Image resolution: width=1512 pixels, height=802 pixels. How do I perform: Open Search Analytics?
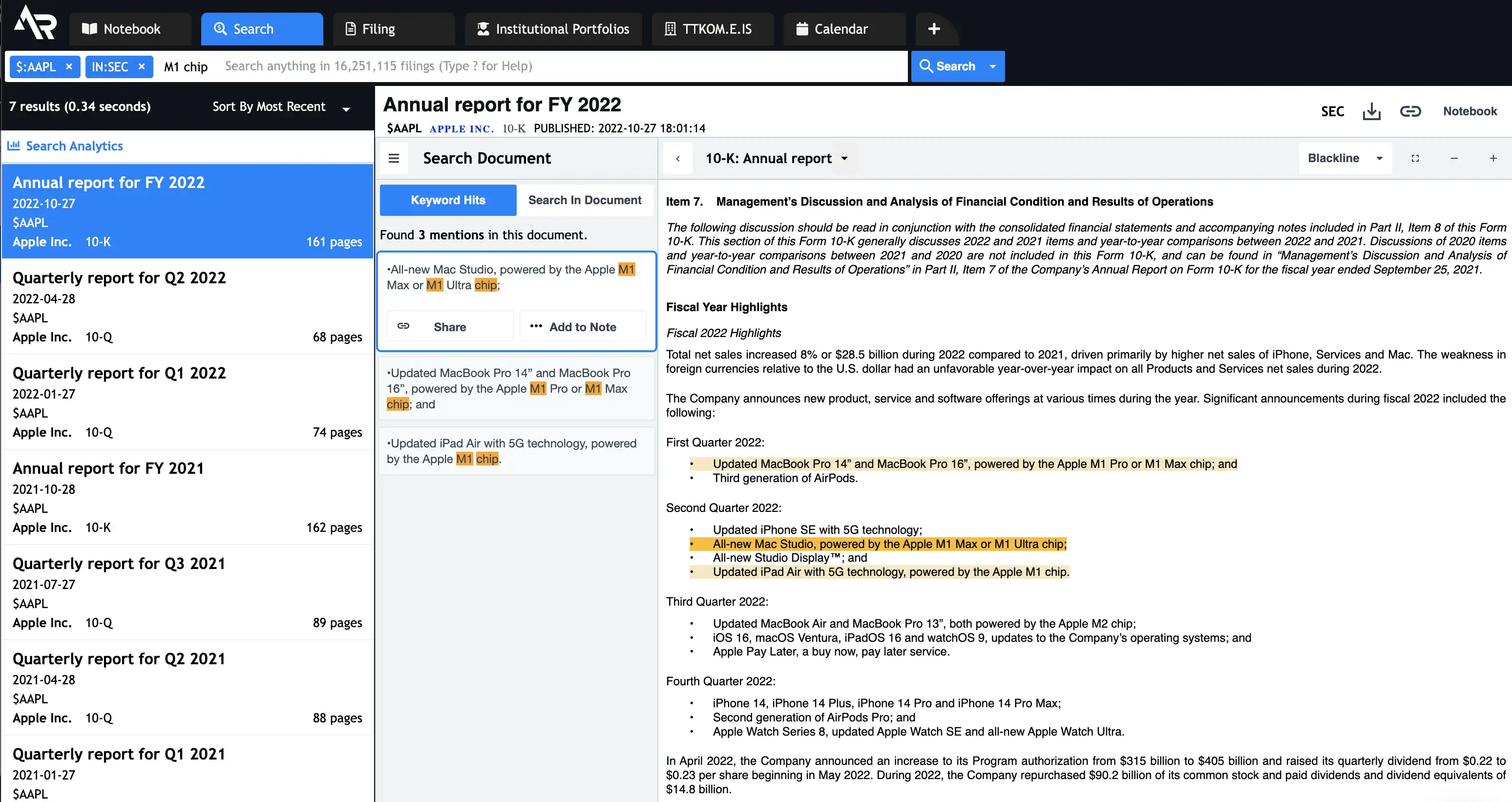(x=65, y=146)
